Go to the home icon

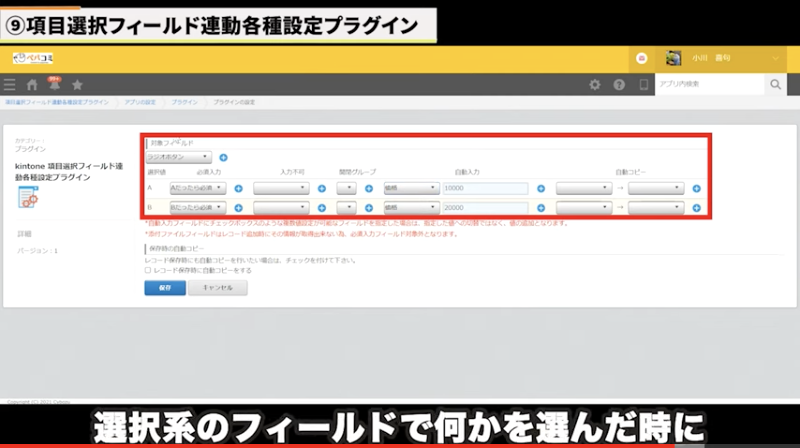[32, 85]
